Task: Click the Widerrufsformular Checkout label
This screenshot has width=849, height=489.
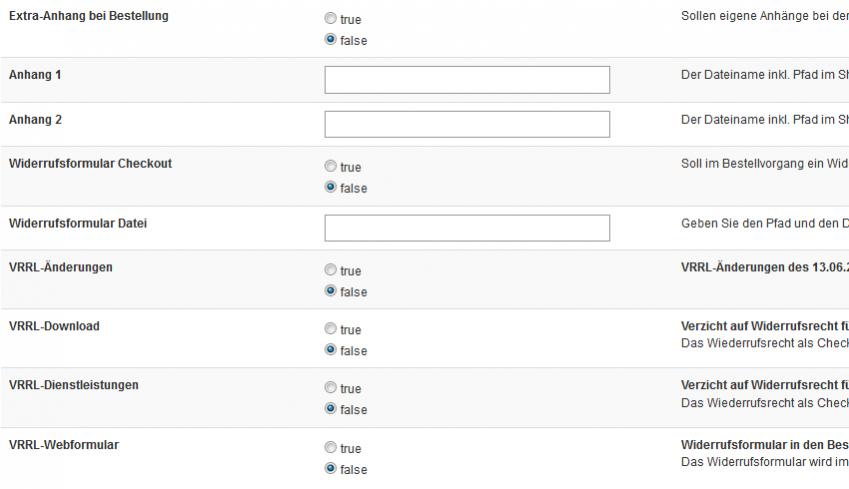Action: (x=90, y=163)
